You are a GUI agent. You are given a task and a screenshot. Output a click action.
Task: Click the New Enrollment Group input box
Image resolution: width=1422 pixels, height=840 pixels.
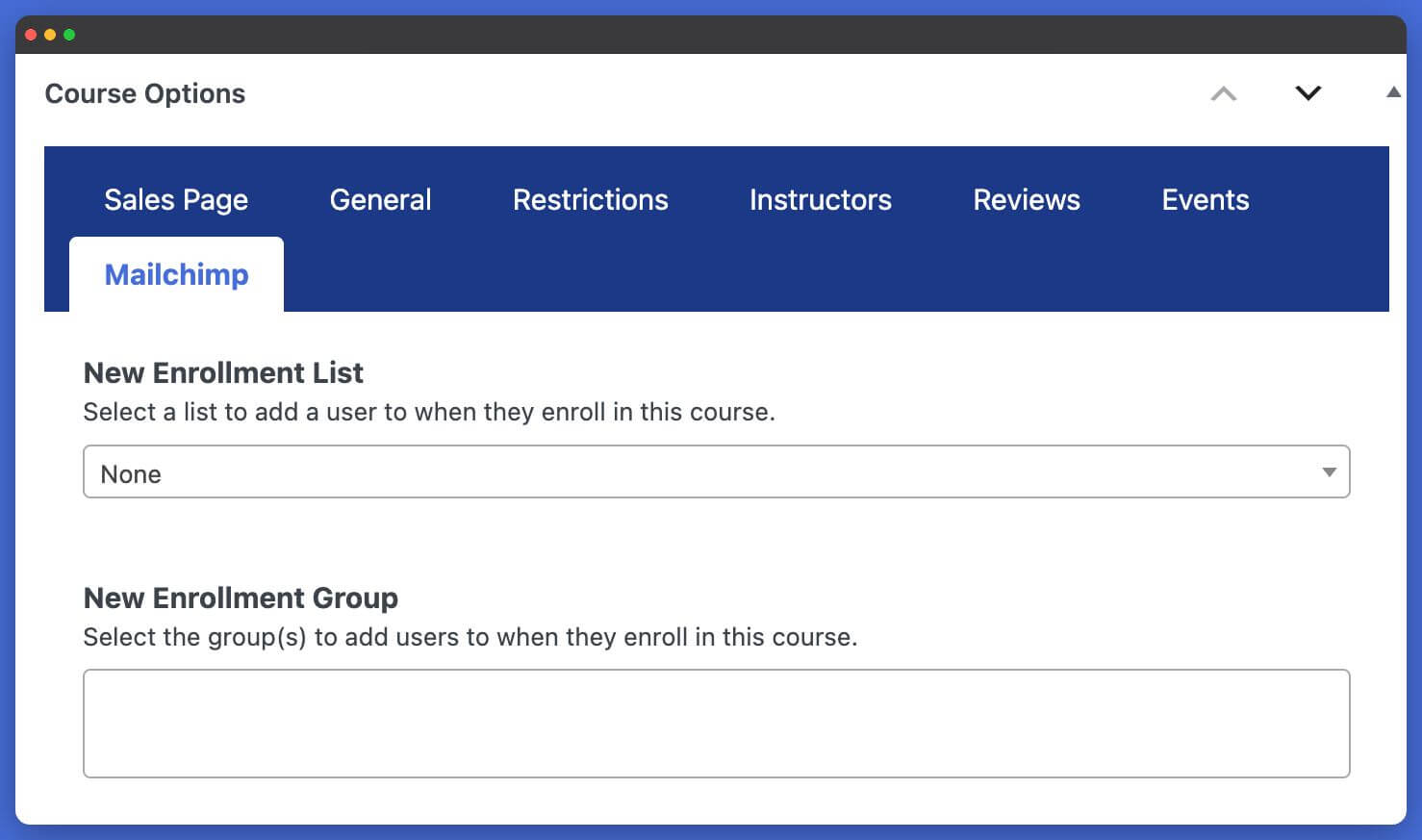(717, 724)
